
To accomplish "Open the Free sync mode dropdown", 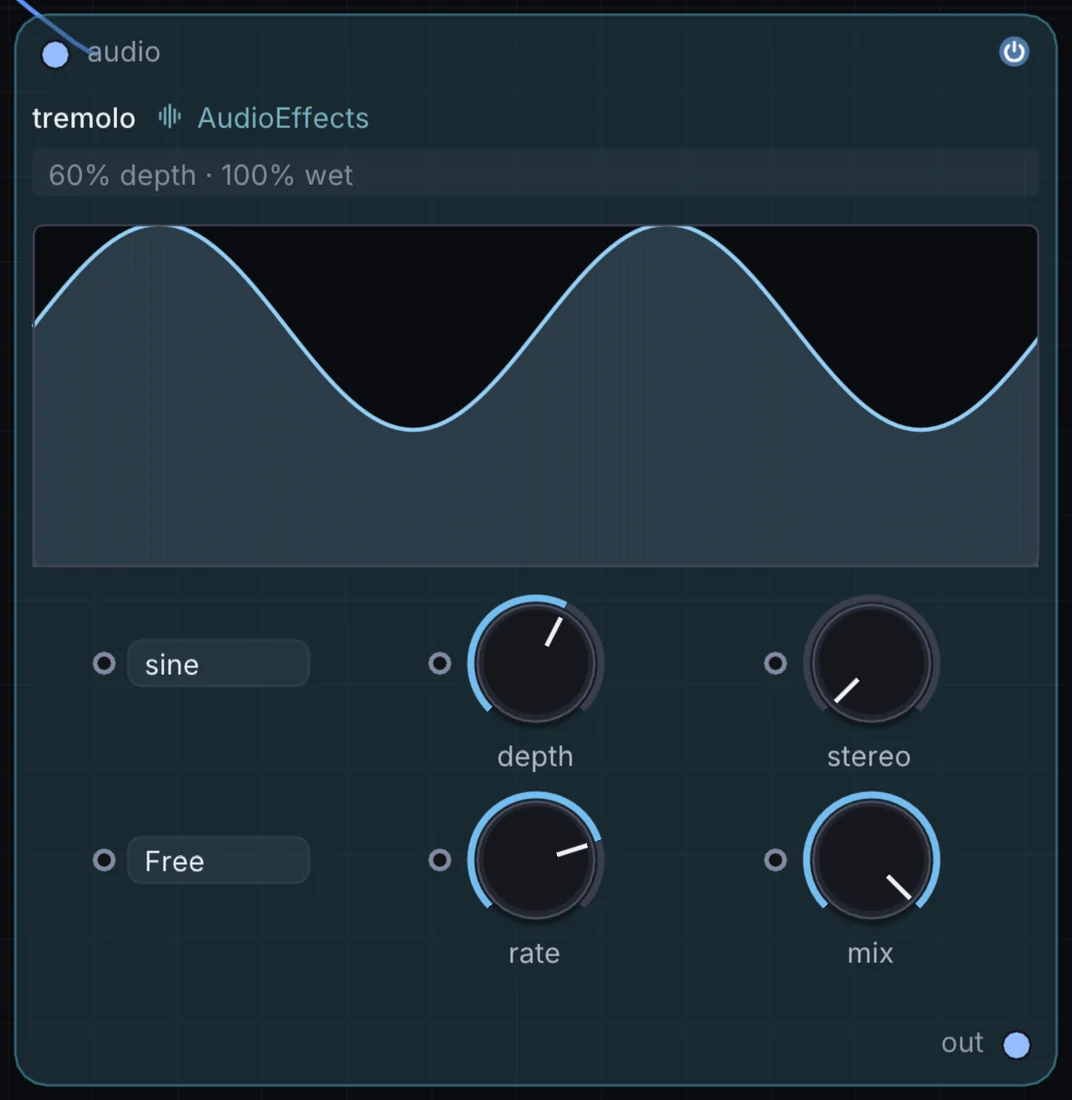I will (x=218, y=859).
